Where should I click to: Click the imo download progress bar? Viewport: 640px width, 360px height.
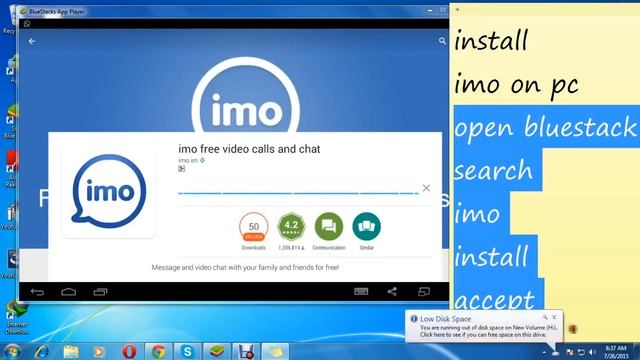pos(298,193)
